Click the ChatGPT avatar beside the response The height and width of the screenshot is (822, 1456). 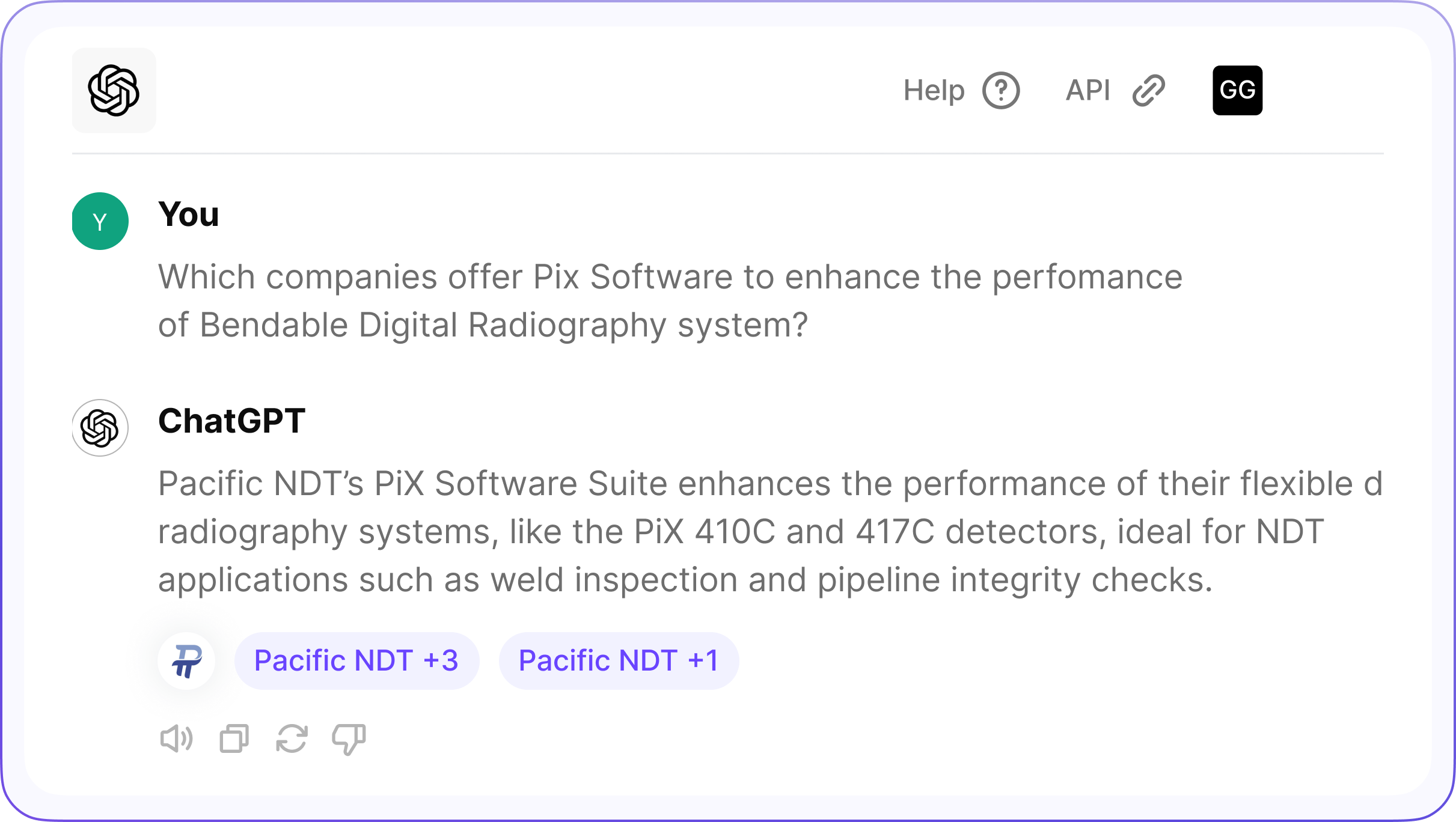pos(100,428)
